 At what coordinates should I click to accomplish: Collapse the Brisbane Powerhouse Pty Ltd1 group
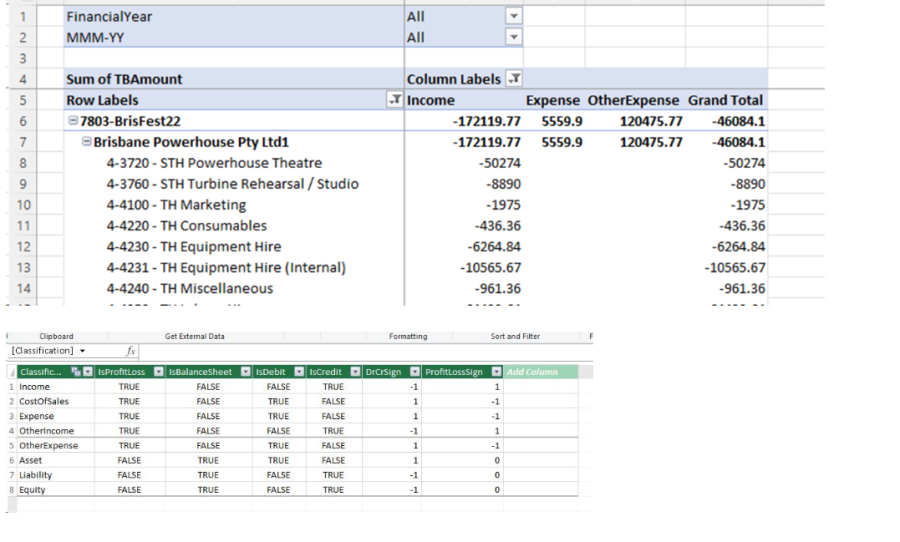[x=86, y=141]
